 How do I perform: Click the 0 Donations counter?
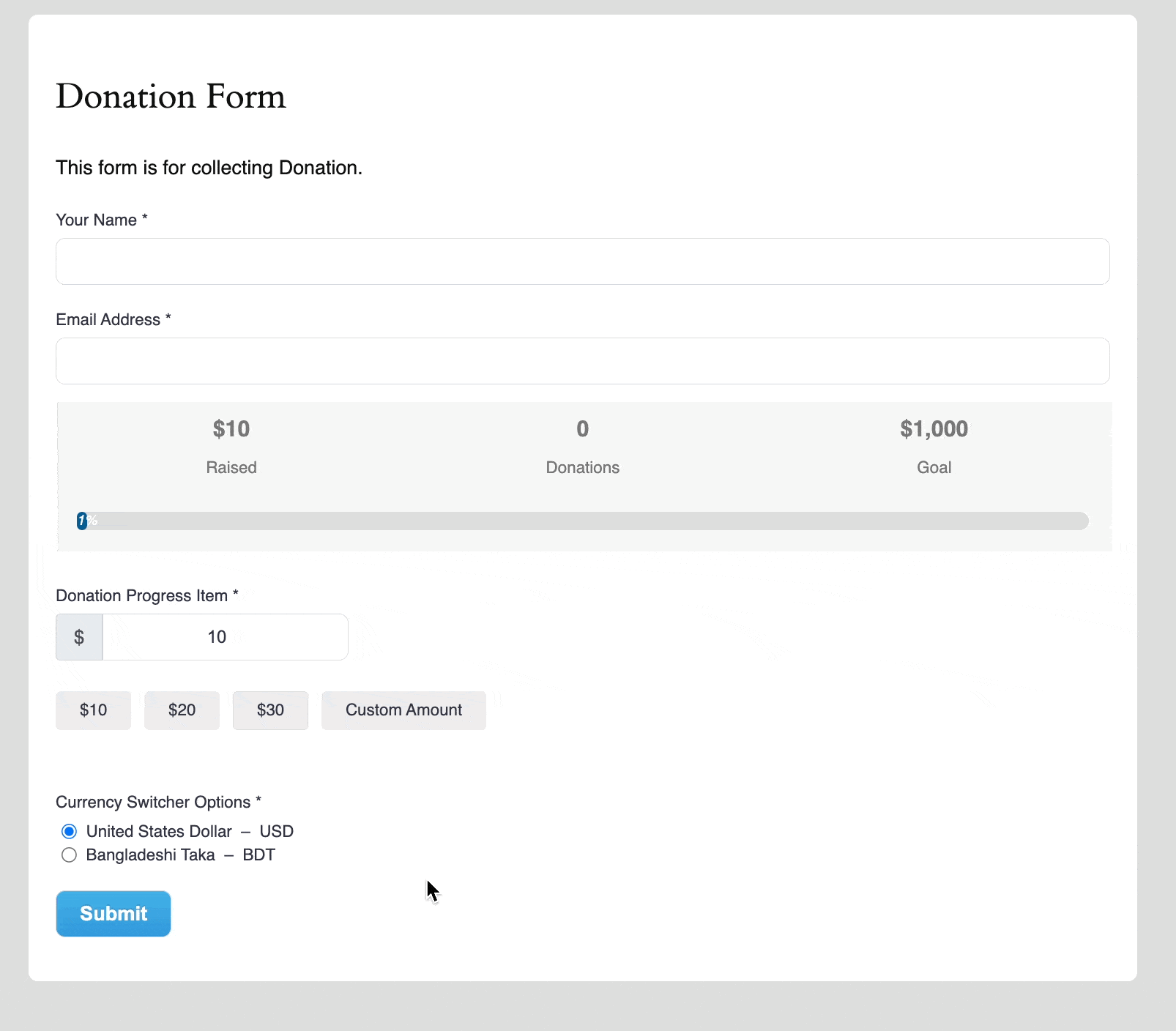tap(582, 428)
